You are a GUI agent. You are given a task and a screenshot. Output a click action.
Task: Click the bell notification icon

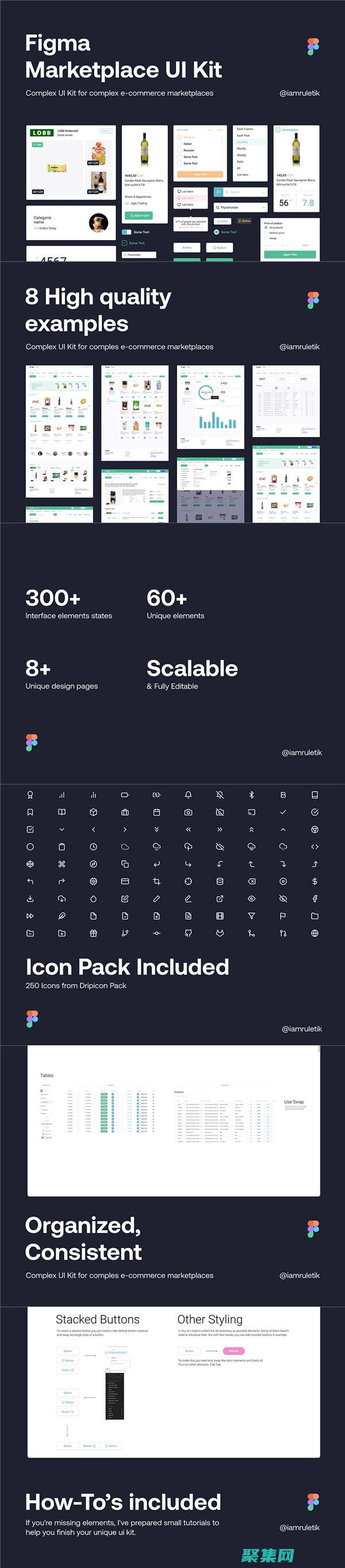(188, 795)
